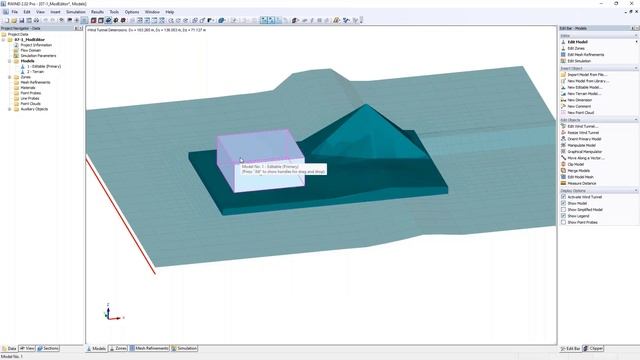Switch to Sections tab in navigator
Viewport: 640px width, 360px height.
[x=48, y=349]
